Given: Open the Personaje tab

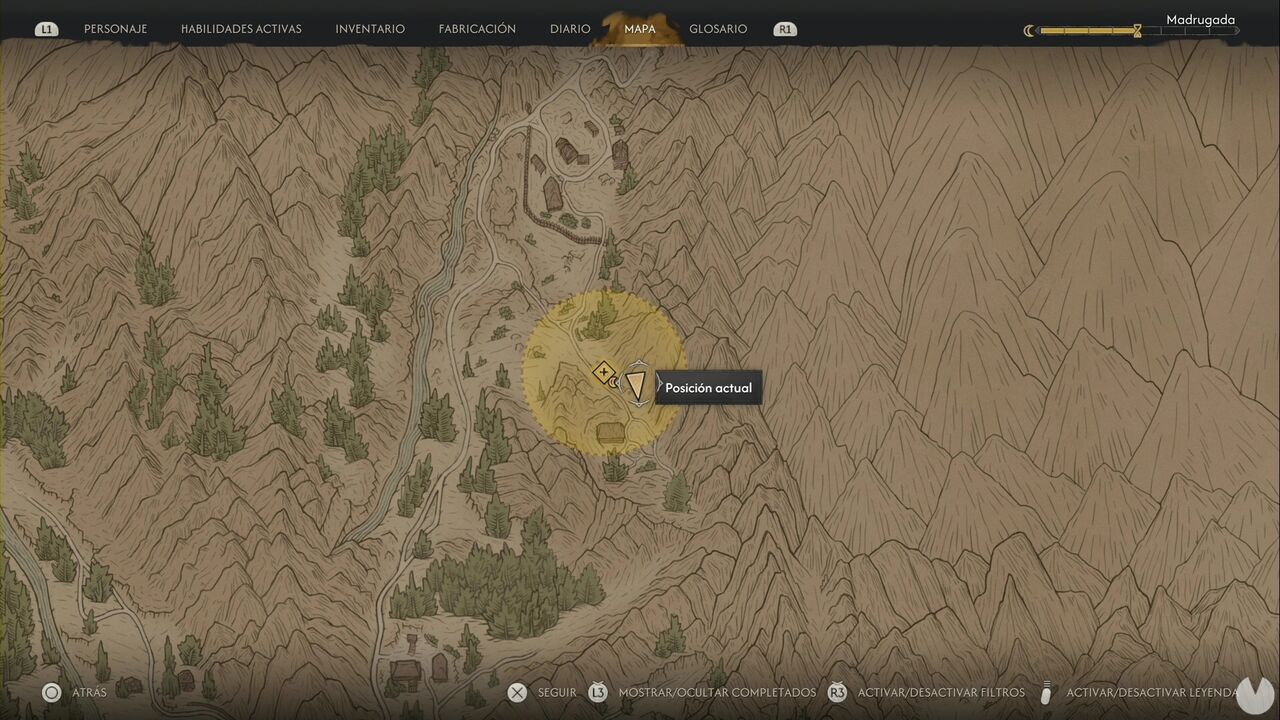Looking at the screenshot, I should click(115, 29).
